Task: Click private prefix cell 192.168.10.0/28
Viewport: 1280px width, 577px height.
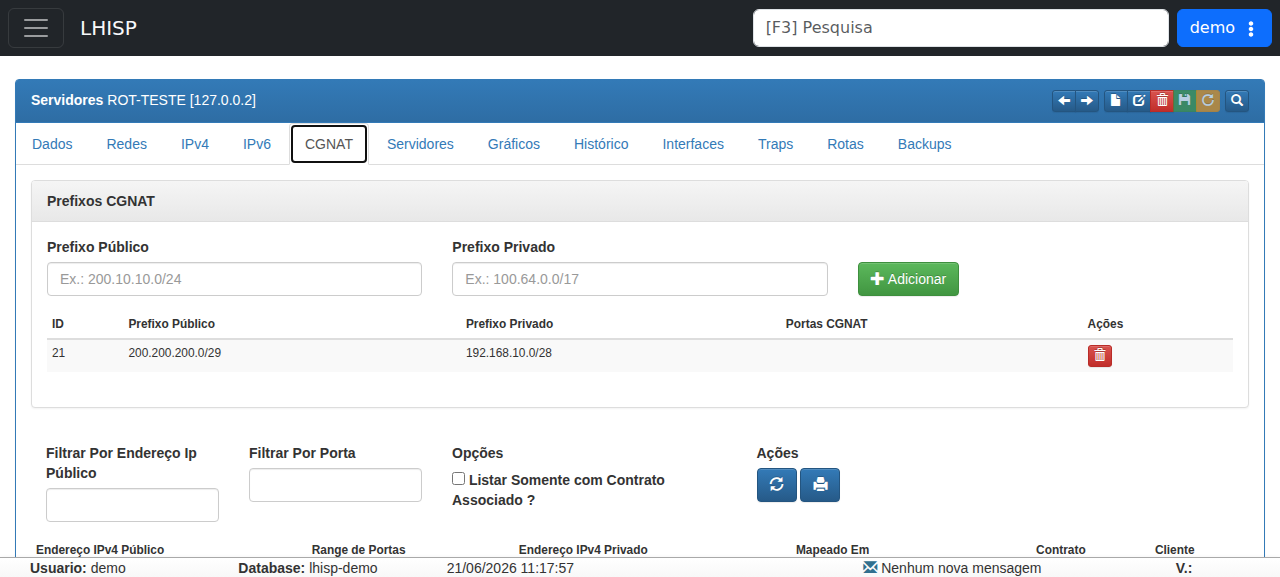Action: [509, 352]
